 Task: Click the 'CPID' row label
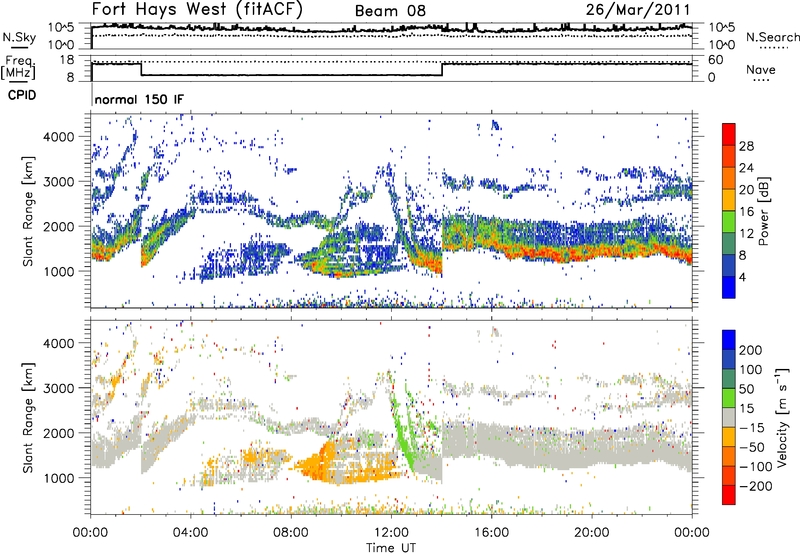click(22, 95)
